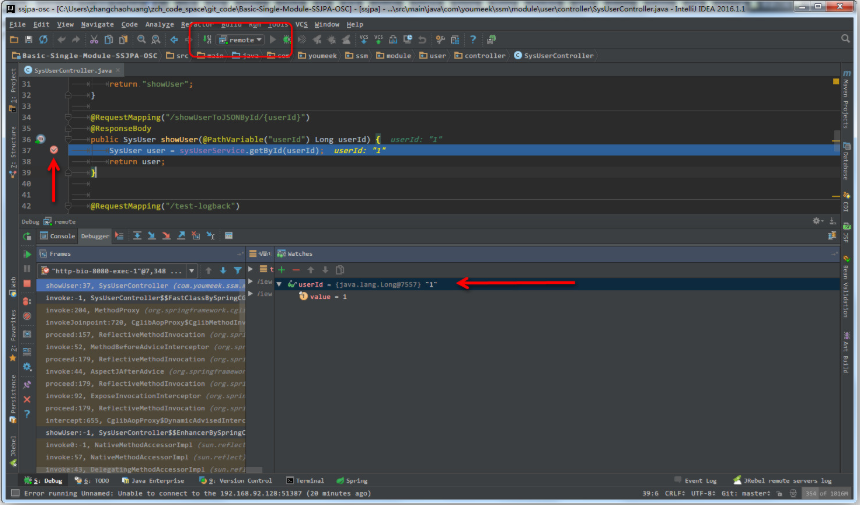Open debug settings gear icon in sidebar
Viewport: 860px width, 505px height.
27,367
